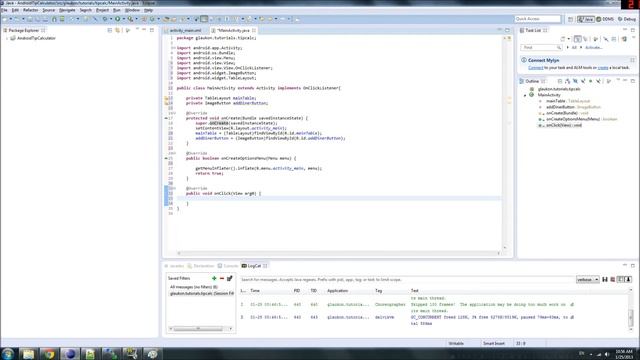Switch to the DDMS perspective
The width and height of the screenshot is (640, 360).
coord(605,19)
